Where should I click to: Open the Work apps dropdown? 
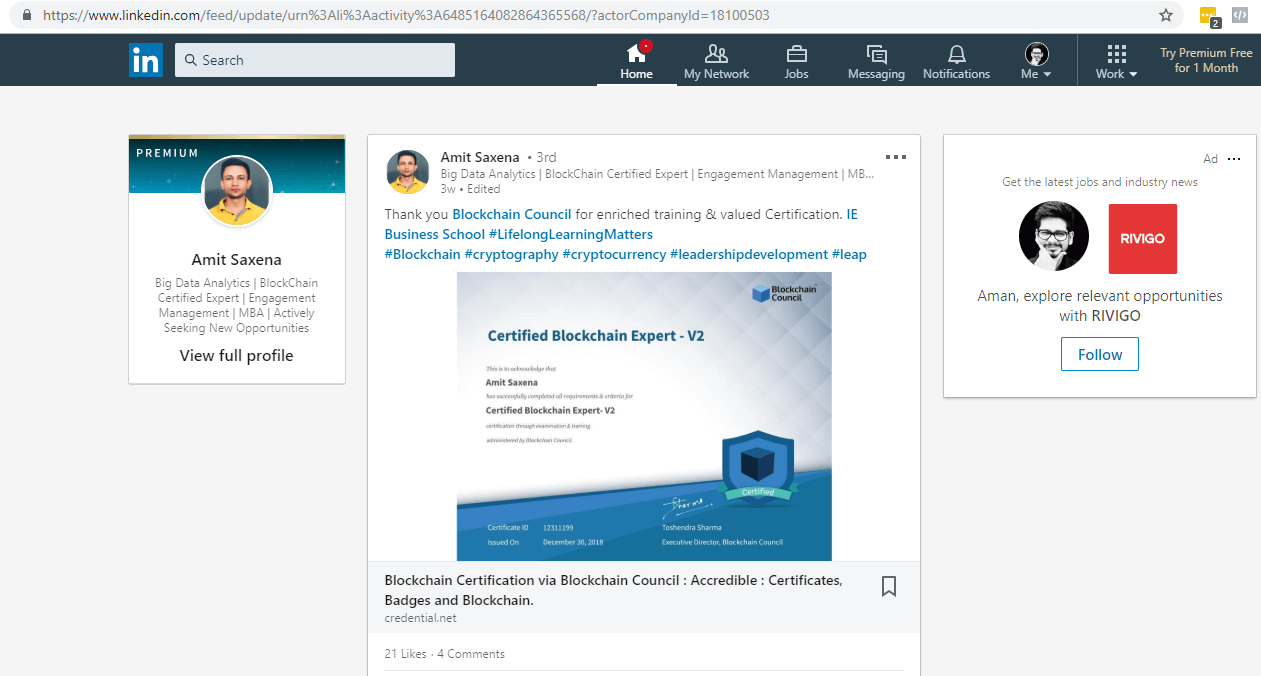1116,61
